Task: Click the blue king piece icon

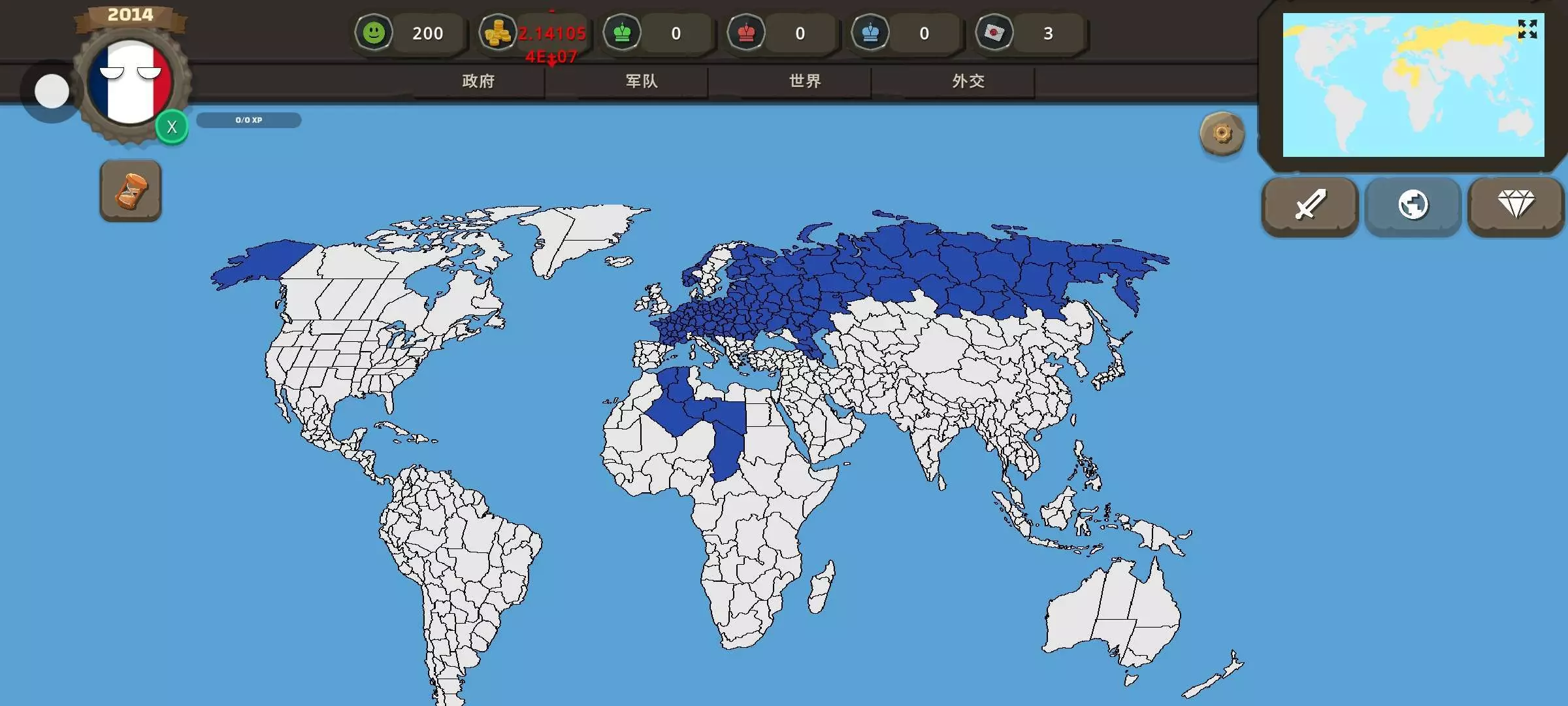Action: (x=870, y=33)
